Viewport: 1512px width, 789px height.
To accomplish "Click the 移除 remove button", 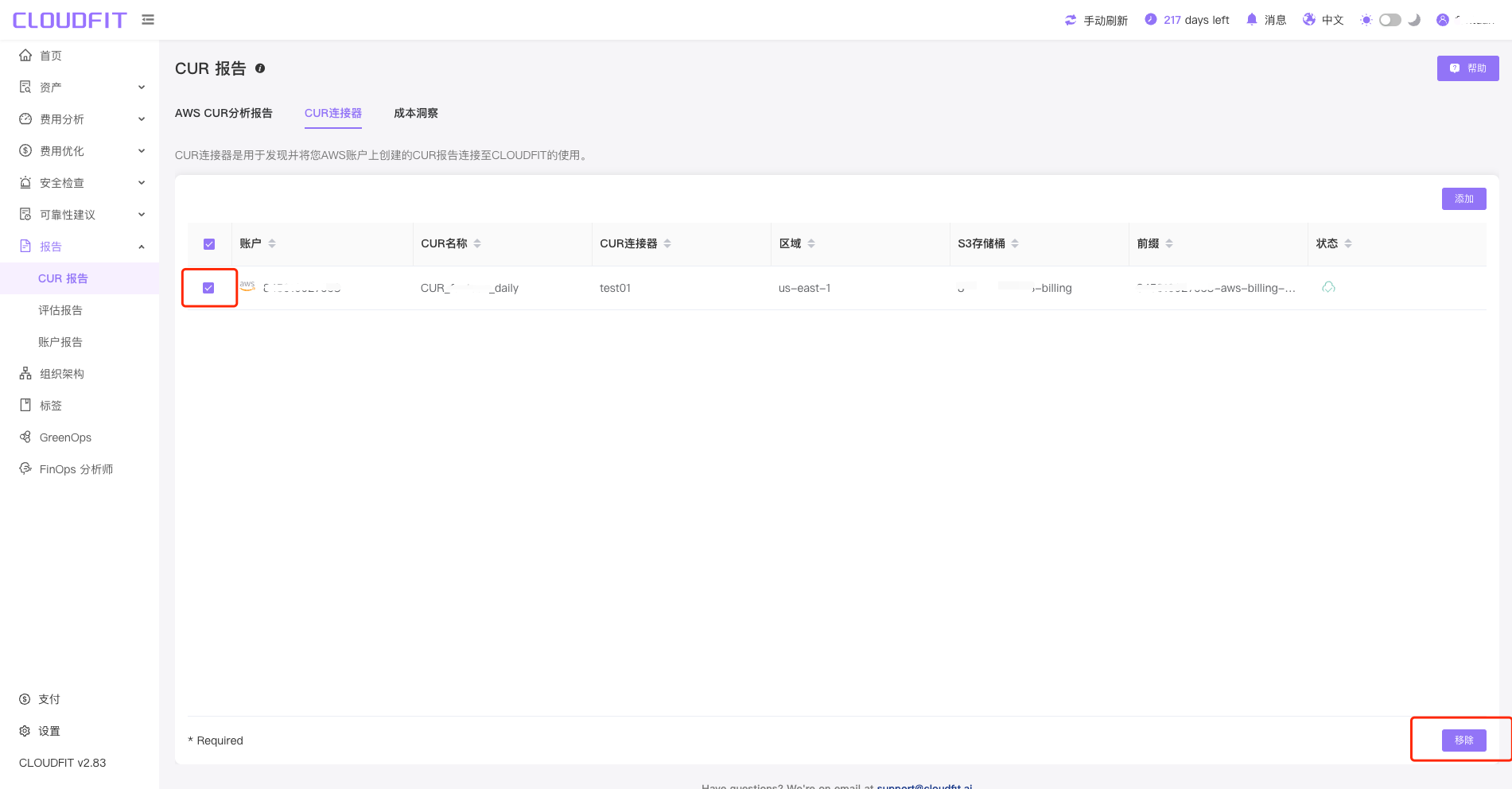I will pos(1464,740).
